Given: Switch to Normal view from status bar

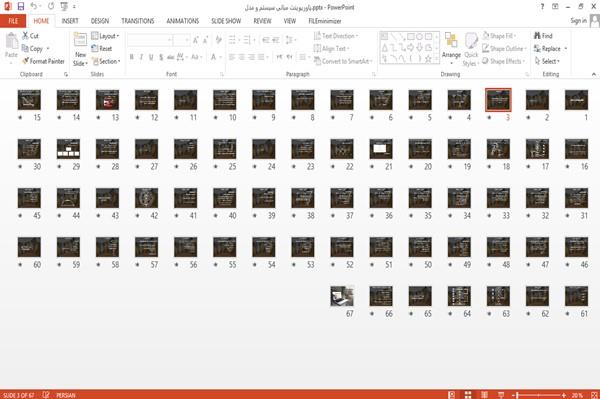Looking at the screenshot, I should (452, 395).
